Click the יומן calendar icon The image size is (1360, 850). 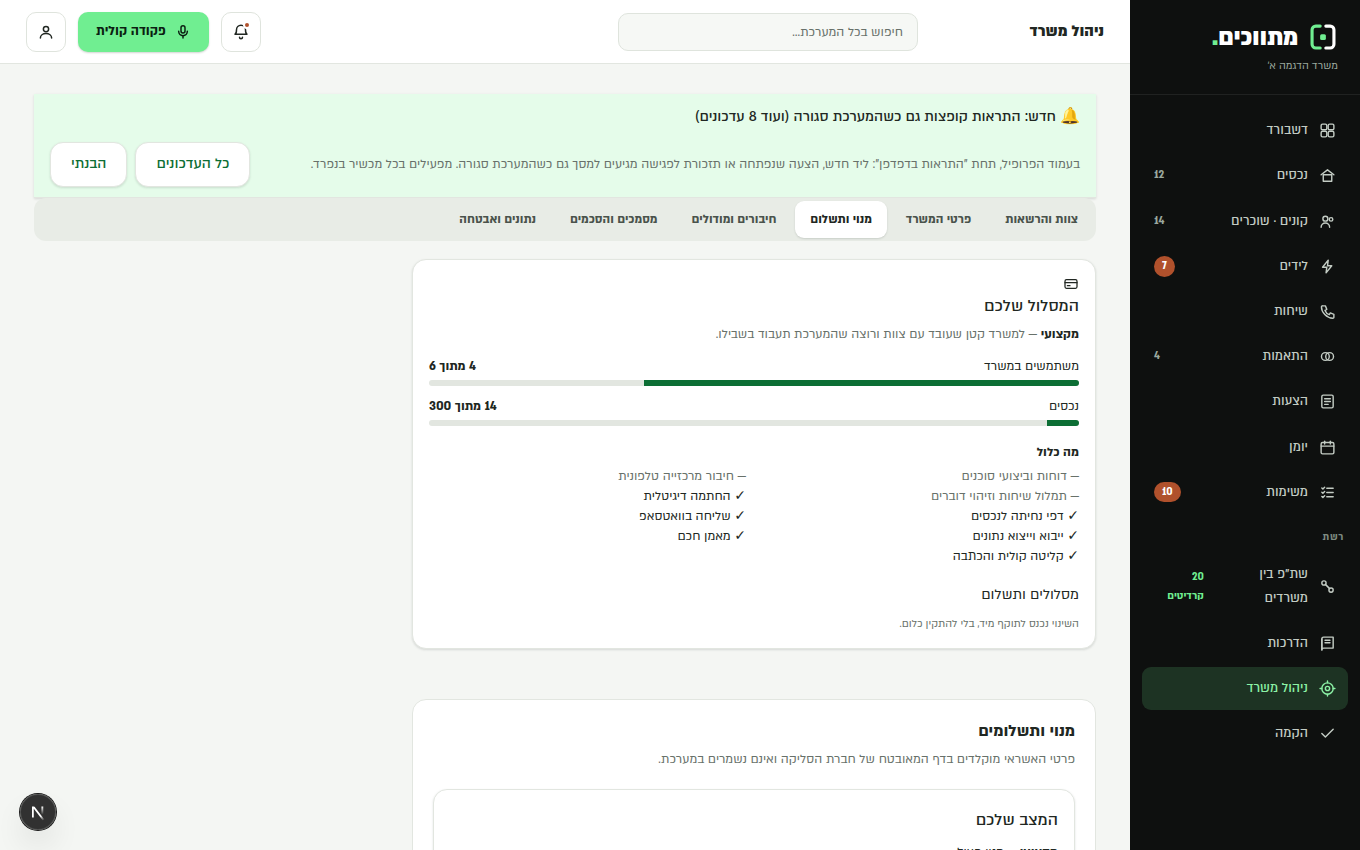(1327, 447)
